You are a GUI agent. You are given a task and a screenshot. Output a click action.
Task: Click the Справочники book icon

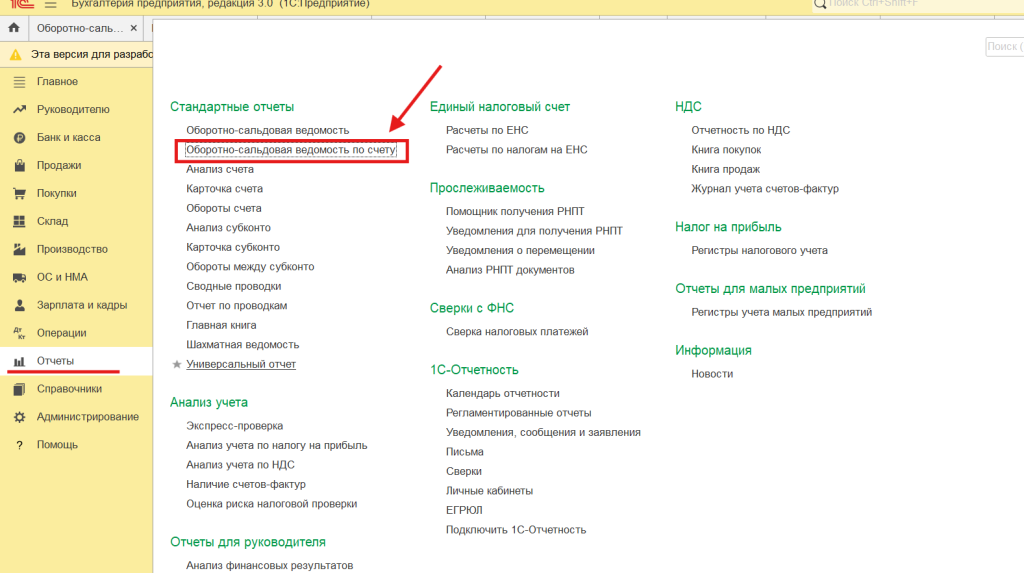20,389
